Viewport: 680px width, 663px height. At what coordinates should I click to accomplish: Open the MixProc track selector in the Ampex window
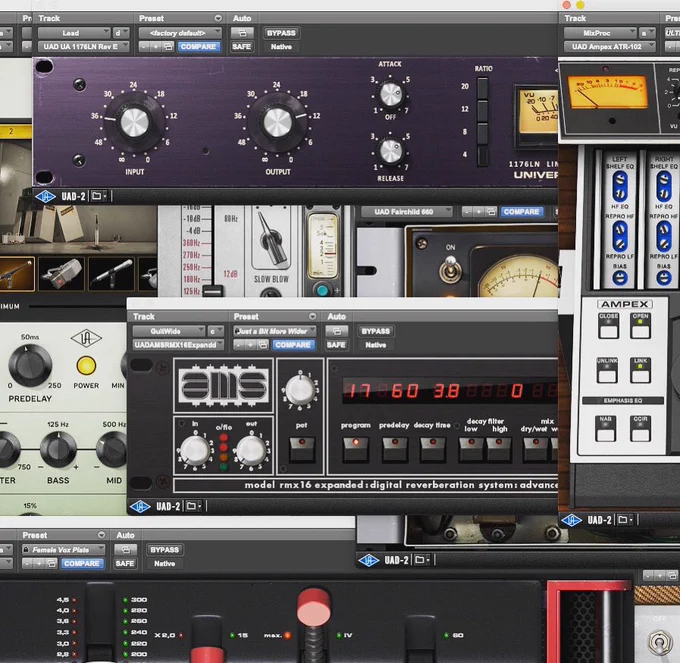point(600,33)
